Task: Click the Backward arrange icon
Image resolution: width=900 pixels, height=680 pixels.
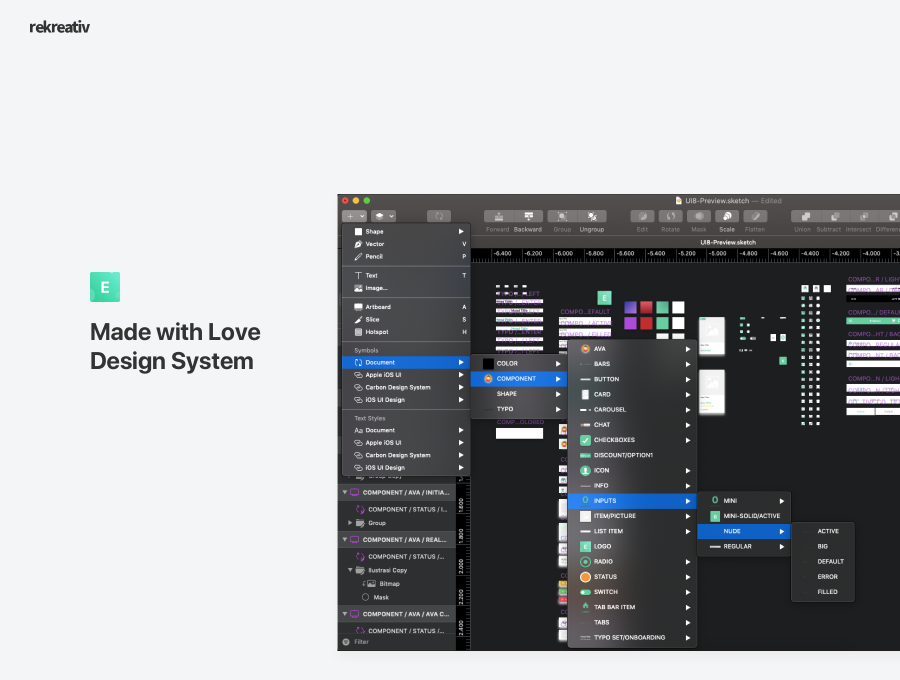Action: click(528, 216)
